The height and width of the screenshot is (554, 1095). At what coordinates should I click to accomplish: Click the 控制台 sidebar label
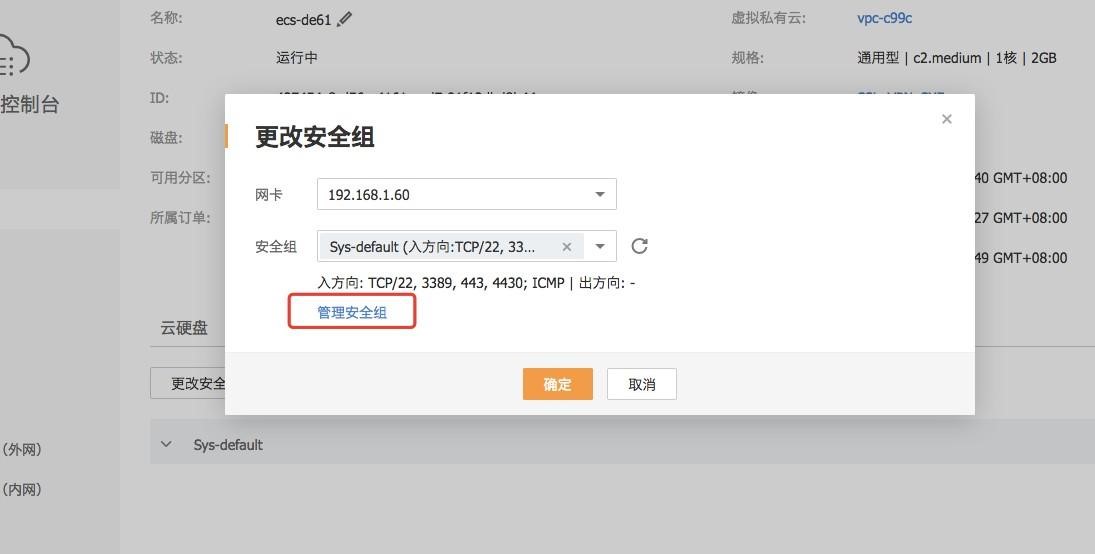(29, 105)
